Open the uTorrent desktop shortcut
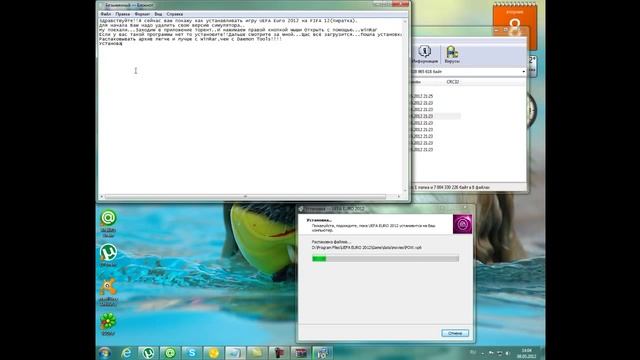Viewport: 640px width, 360px height. coord(108,255)
